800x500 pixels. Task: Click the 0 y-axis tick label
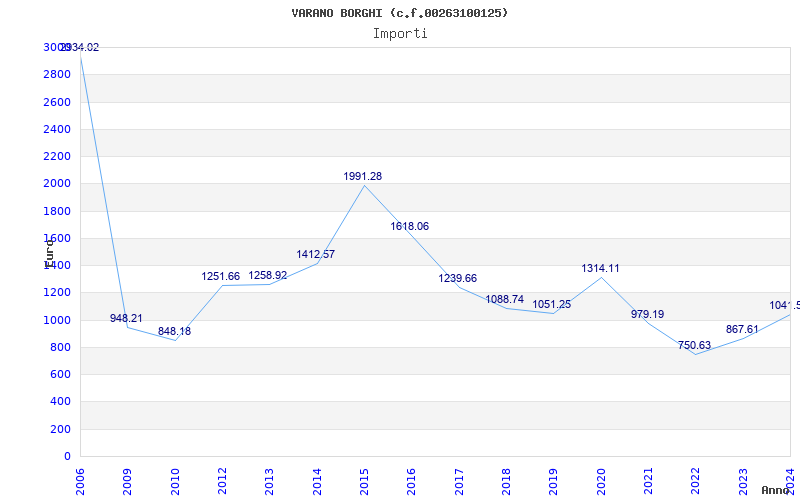[x=67, y=457]
